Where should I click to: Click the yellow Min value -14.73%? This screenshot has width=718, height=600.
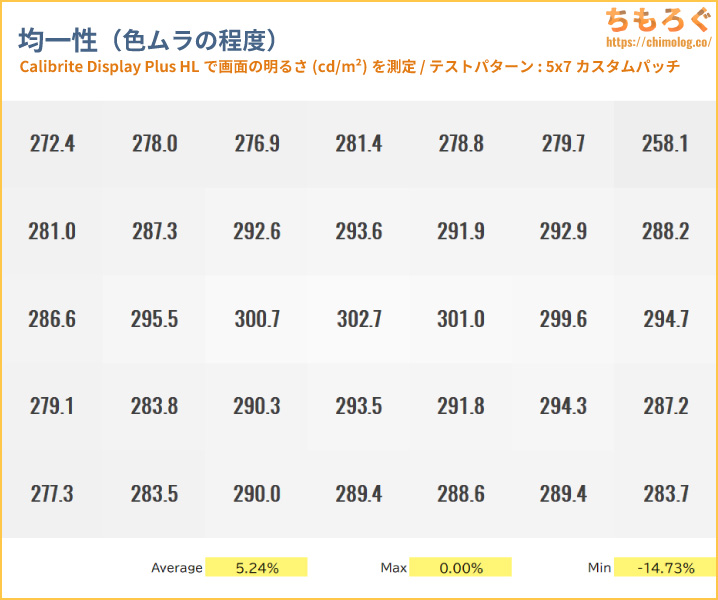click(665, 568)
